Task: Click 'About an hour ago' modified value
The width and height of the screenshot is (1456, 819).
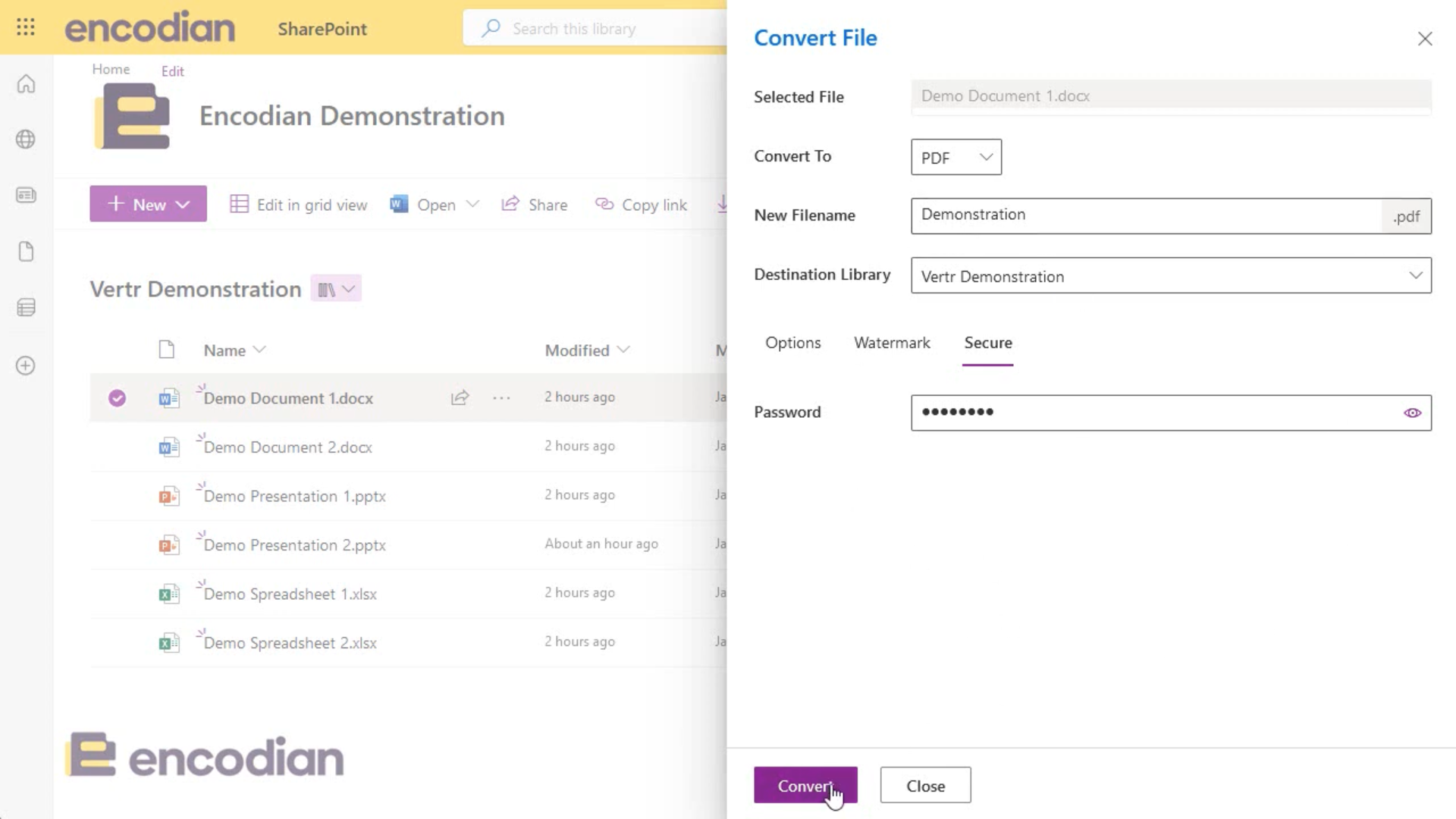Action: pyautogui.click(x=601, y=544)
